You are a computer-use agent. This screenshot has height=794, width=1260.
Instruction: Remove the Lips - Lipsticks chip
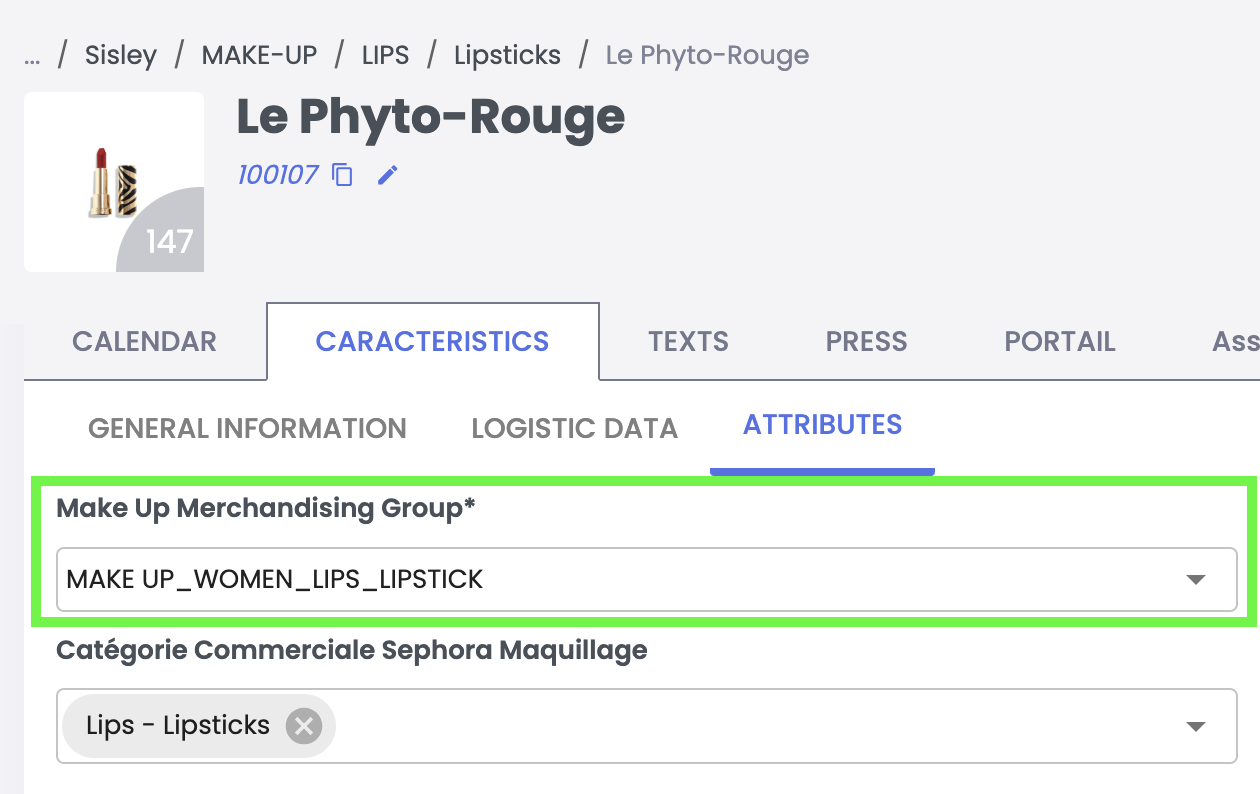point(303,726)
